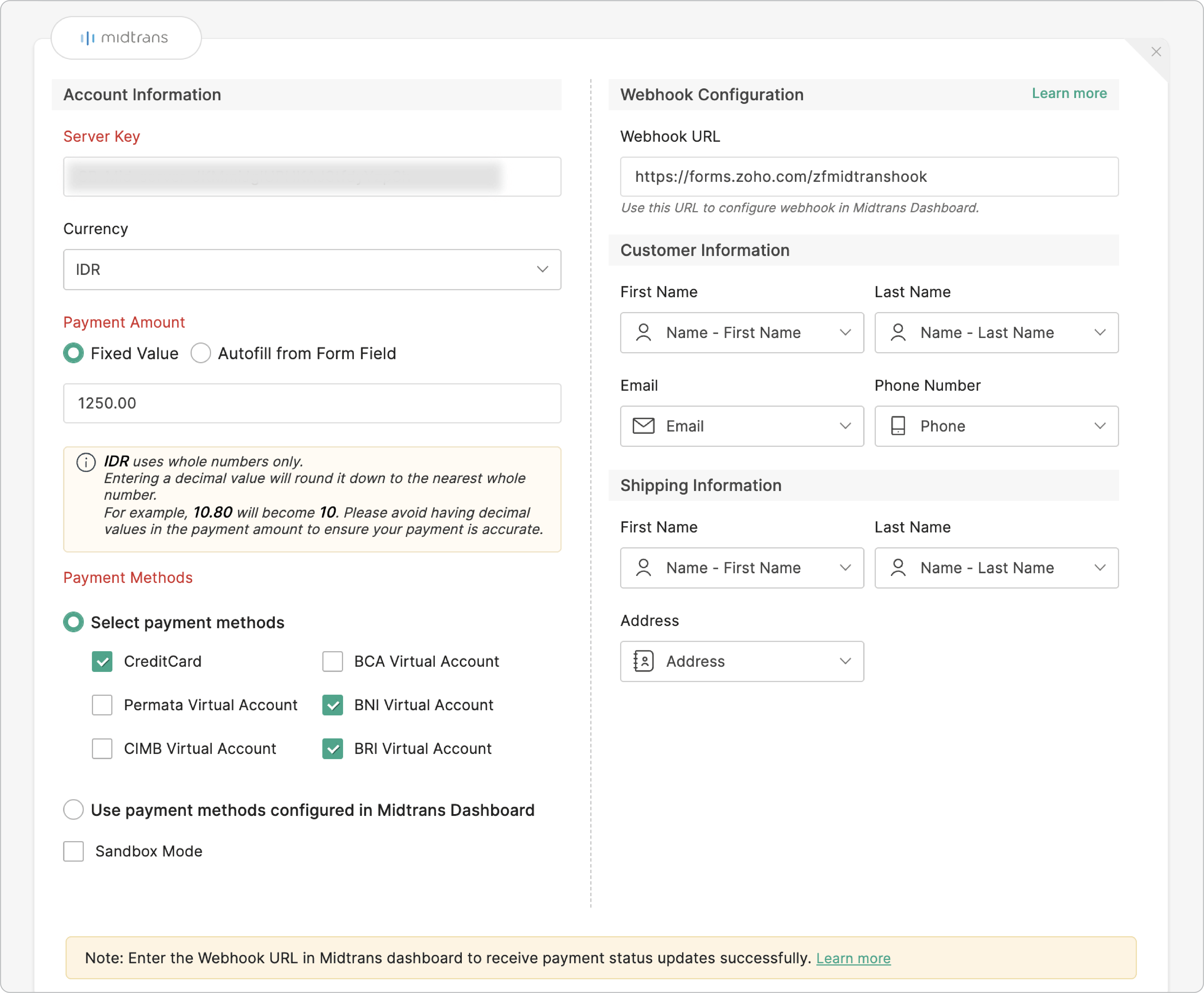Check the BCA Virtual Account option

(333, 661)
